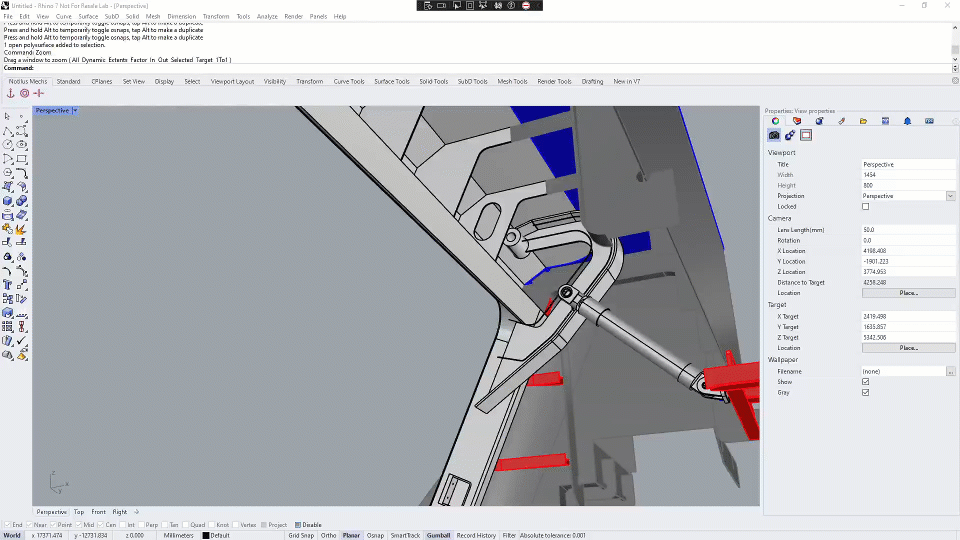Image resolution: width=960 pixels, height=540 pixels.
Task: Click the X Target value field
Action: click(909, 317)
